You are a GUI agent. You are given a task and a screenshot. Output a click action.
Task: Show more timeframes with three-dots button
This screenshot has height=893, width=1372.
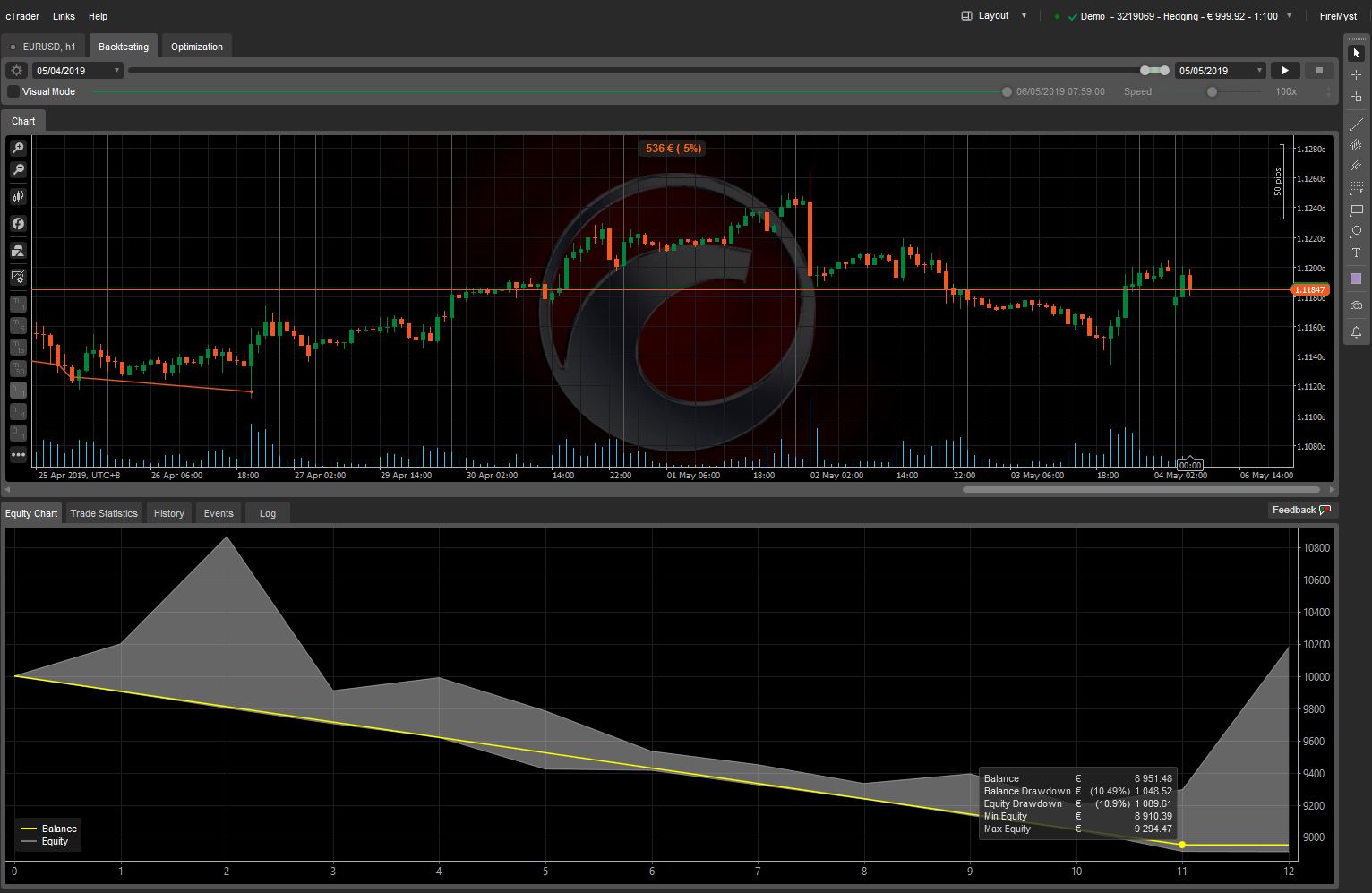18,455
